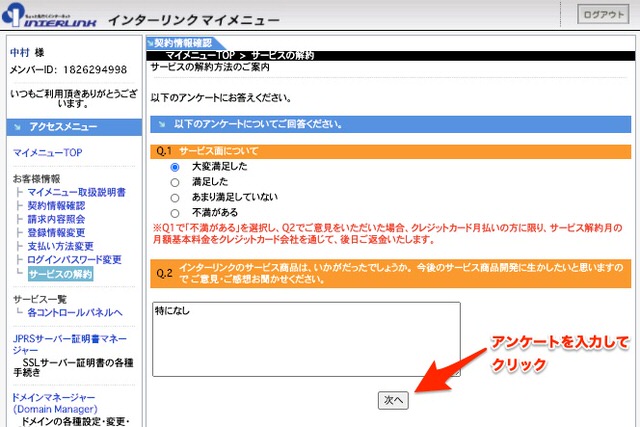Click the 中村 様 user name text
This screenshot has height=427, width=640.
pos(27,53)
